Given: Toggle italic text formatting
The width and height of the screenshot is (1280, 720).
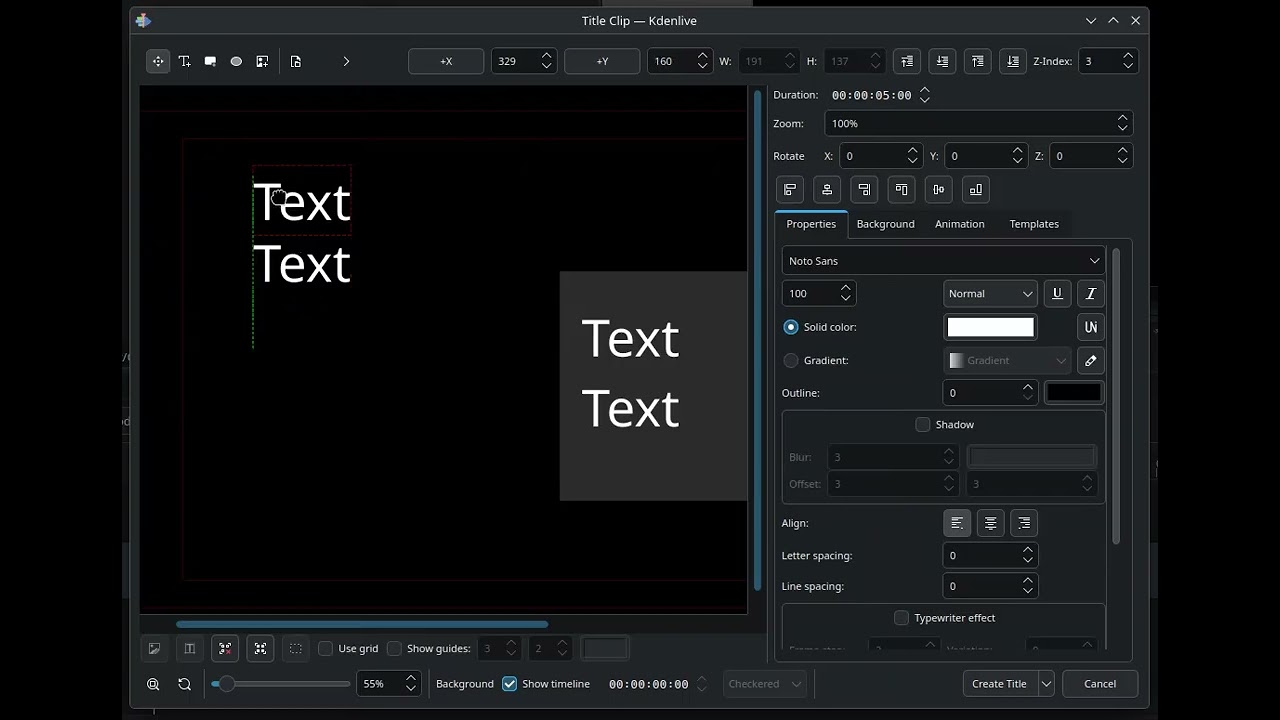Looking at the screenshot, I should (x=1091, y=293).
